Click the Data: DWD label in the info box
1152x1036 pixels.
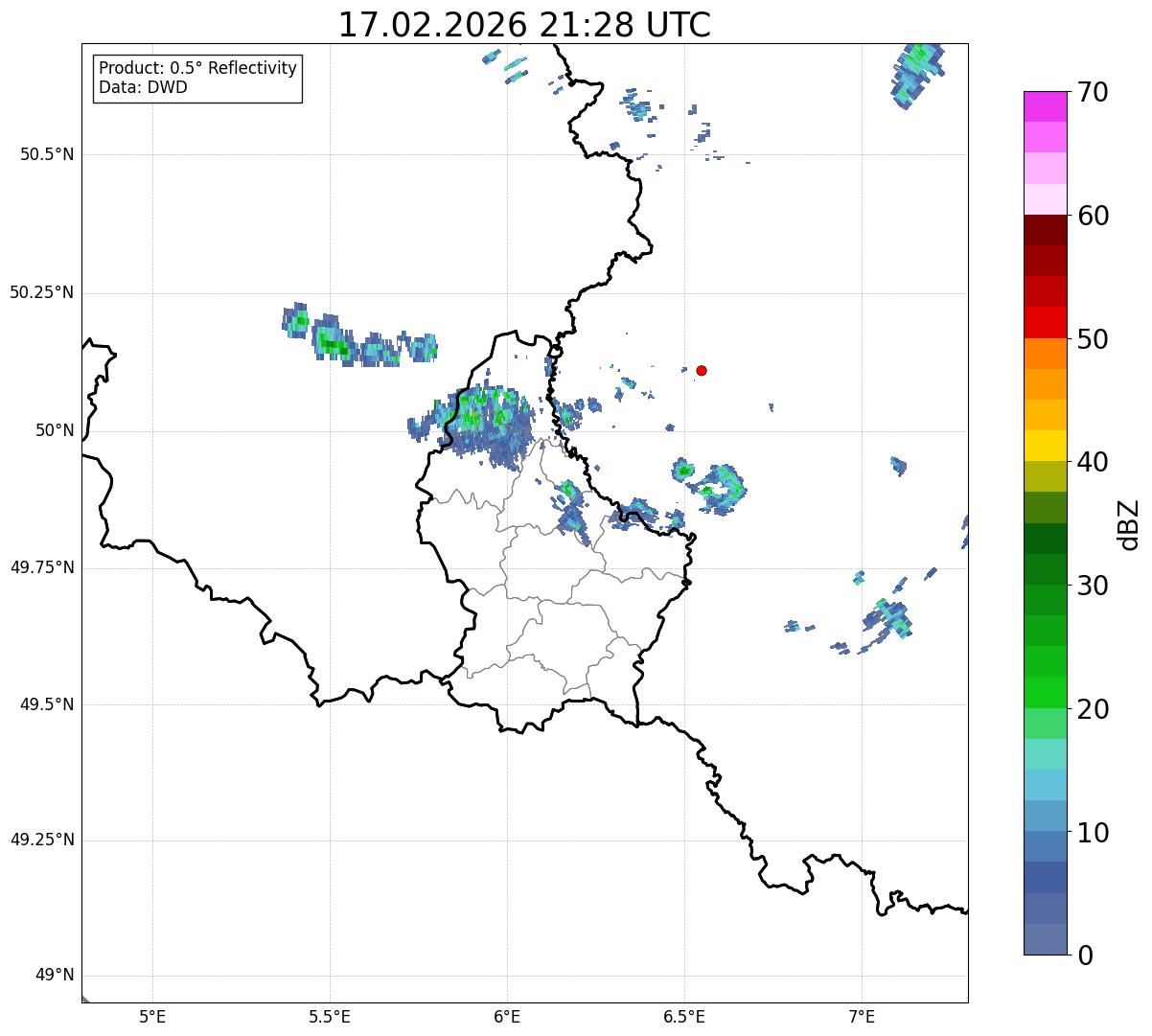coord(144,88)
